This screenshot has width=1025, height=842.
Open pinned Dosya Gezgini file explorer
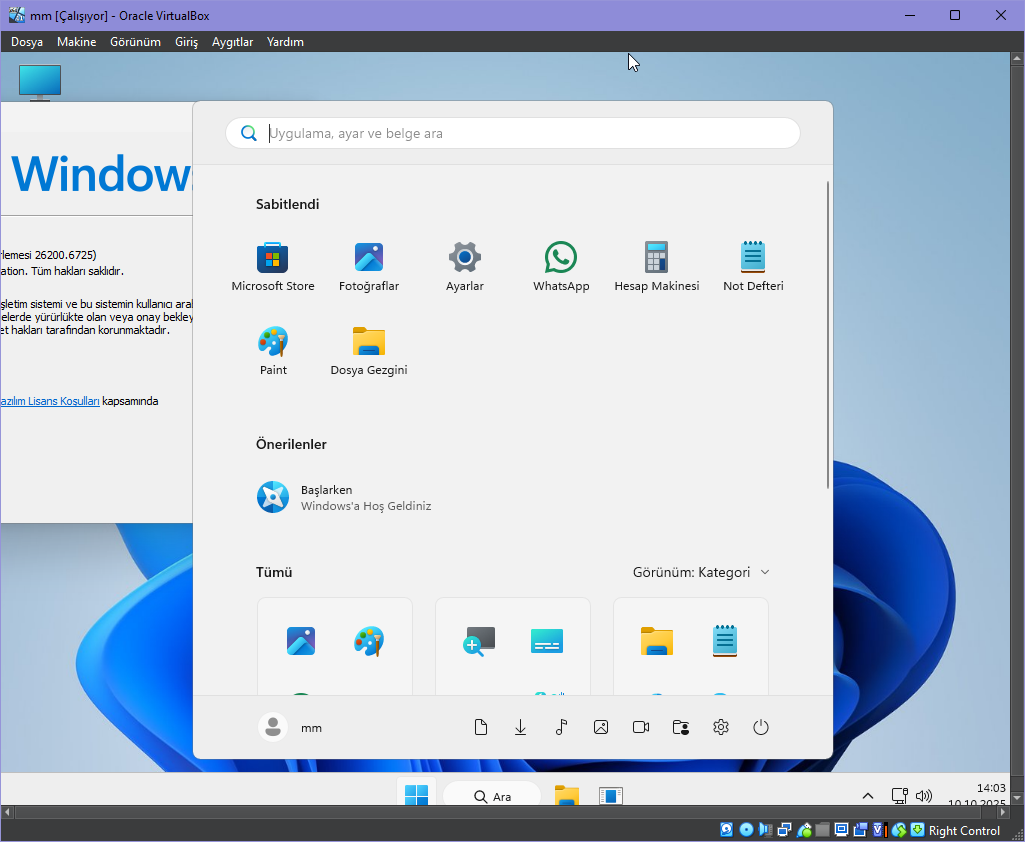[369, 350]
